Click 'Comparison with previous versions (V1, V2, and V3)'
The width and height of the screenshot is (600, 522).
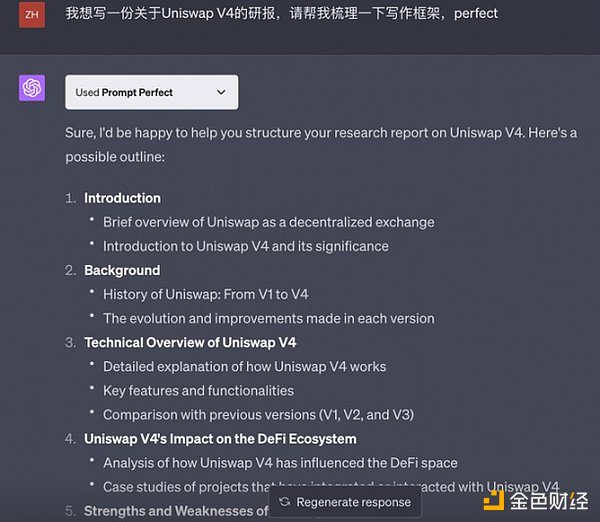point(259,415)
